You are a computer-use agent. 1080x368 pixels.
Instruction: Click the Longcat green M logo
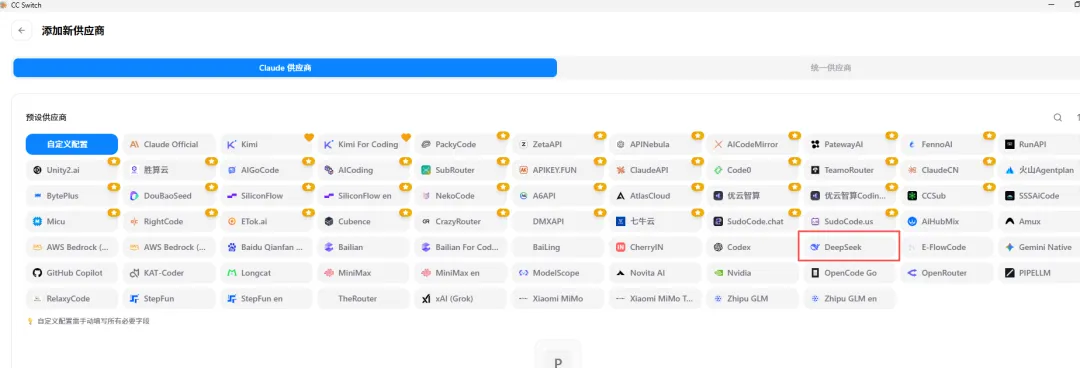pos(231,273)
